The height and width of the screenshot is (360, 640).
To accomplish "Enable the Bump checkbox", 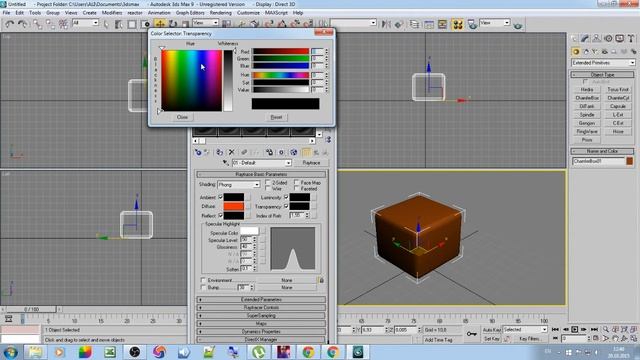I will click(203, 287).
